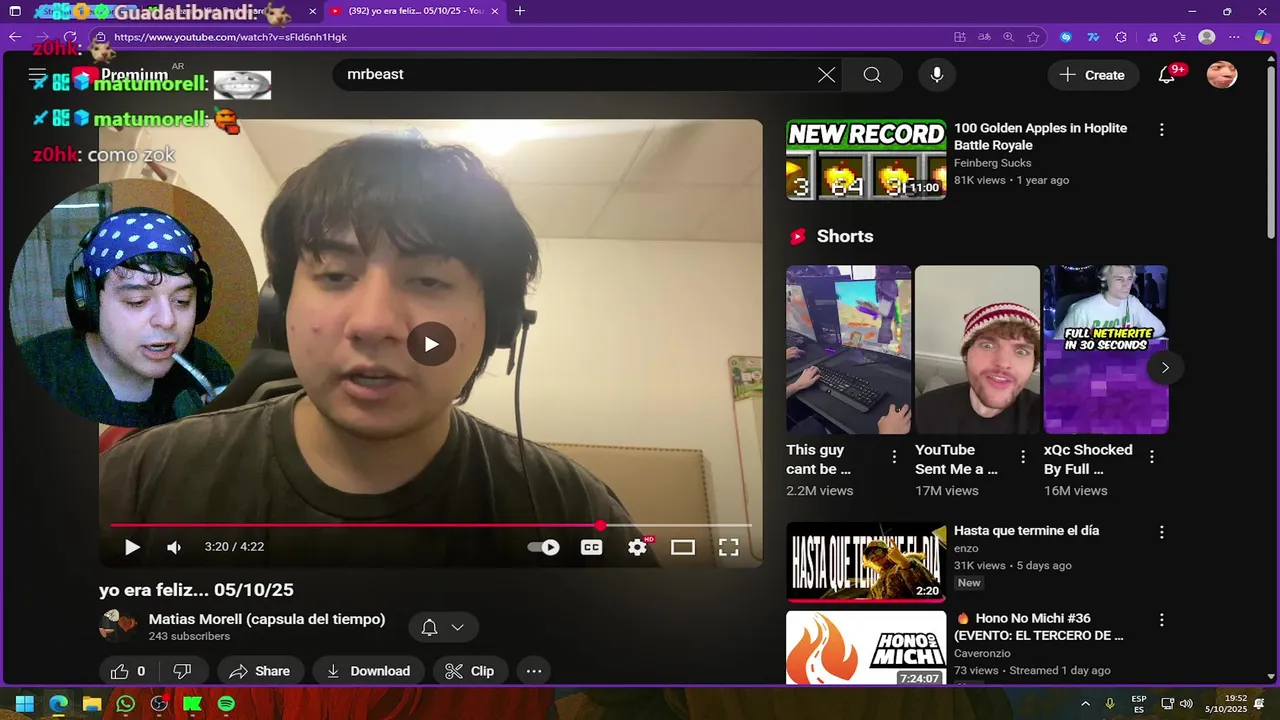Open options for 'This guy cant be' short
Viewport: 1280px width, 720px height.
tap(894, 457)
